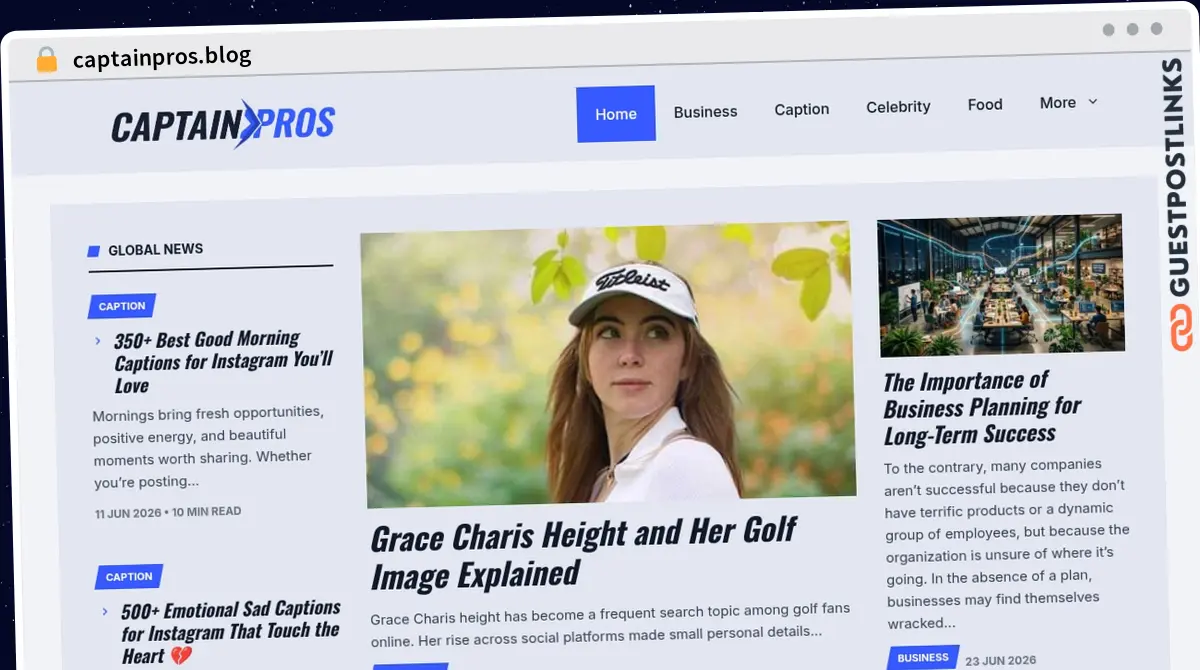Screen dimensions: 1200x670
Task: Open 350+ Best Good Morning Captions article
Action: 223,362
